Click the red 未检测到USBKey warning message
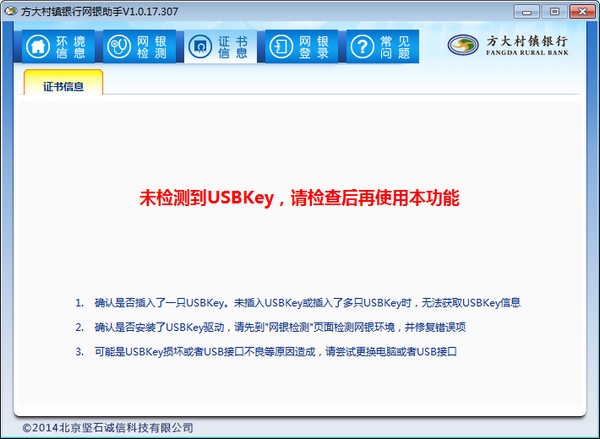 pyautogui.click(x=299, y=198)
